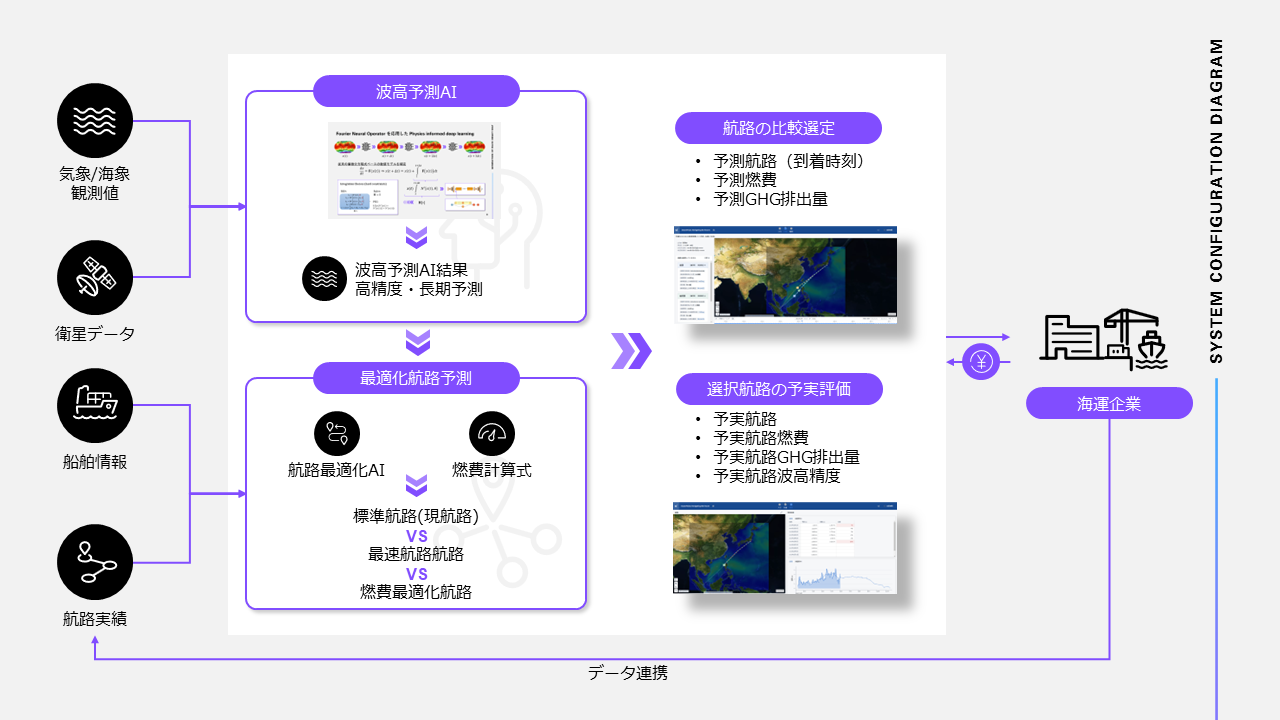The width and height of the screenshot is (1280, 720).
Task: Click the wave icon for 気象/海象観測値
Action: (95, 120)
